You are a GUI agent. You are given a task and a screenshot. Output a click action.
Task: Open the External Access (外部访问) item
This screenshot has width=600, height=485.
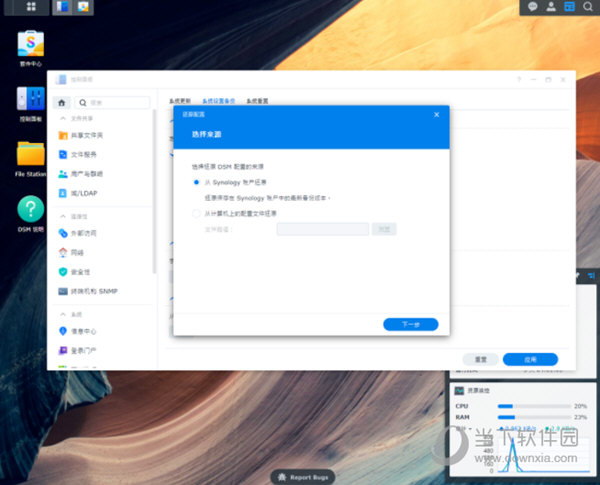pos(77,233)
